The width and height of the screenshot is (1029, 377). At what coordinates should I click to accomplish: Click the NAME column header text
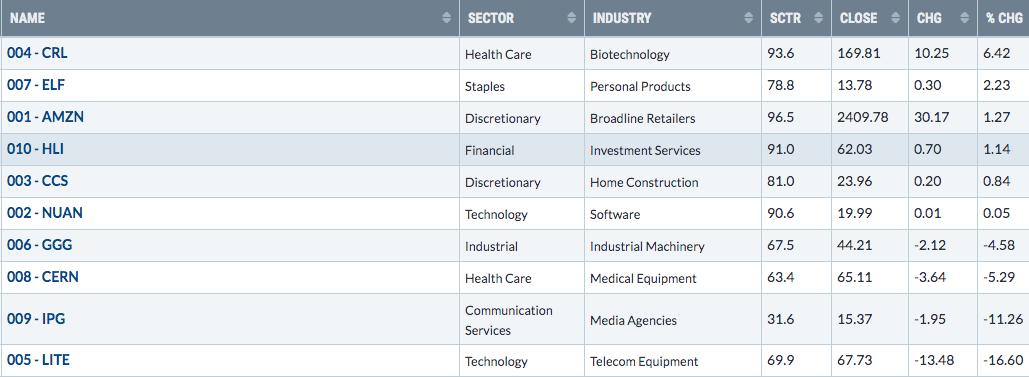click(28, 18)
